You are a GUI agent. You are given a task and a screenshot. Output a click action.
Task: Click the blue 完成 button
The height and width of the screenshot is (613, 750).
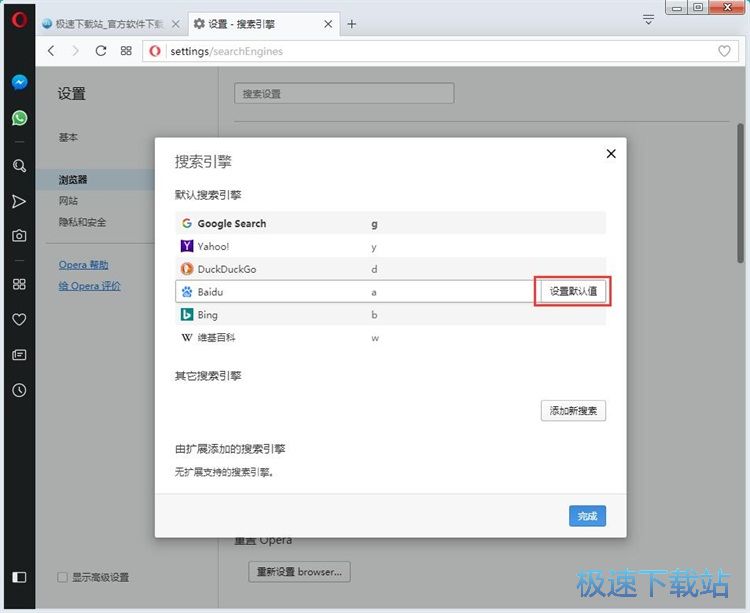pyautogui.click(x=587, y=516)
